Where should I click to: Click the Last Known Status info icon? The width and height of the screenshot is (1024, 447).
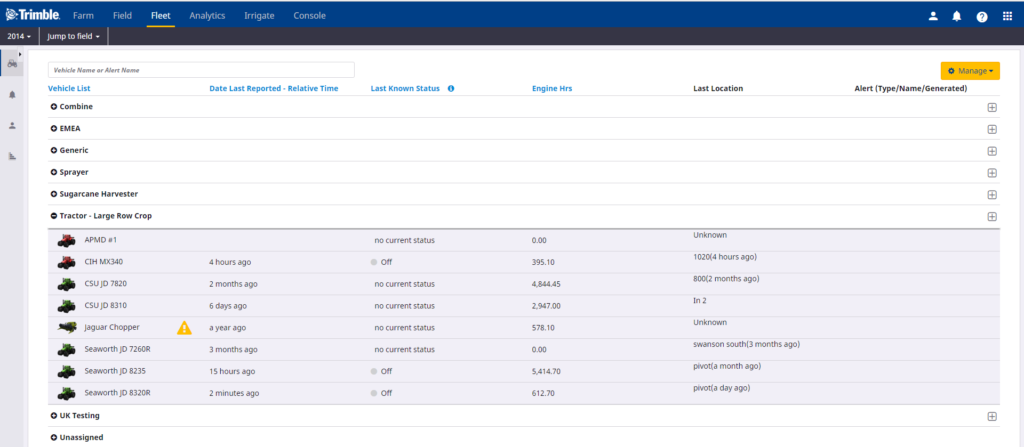point(451,88)
